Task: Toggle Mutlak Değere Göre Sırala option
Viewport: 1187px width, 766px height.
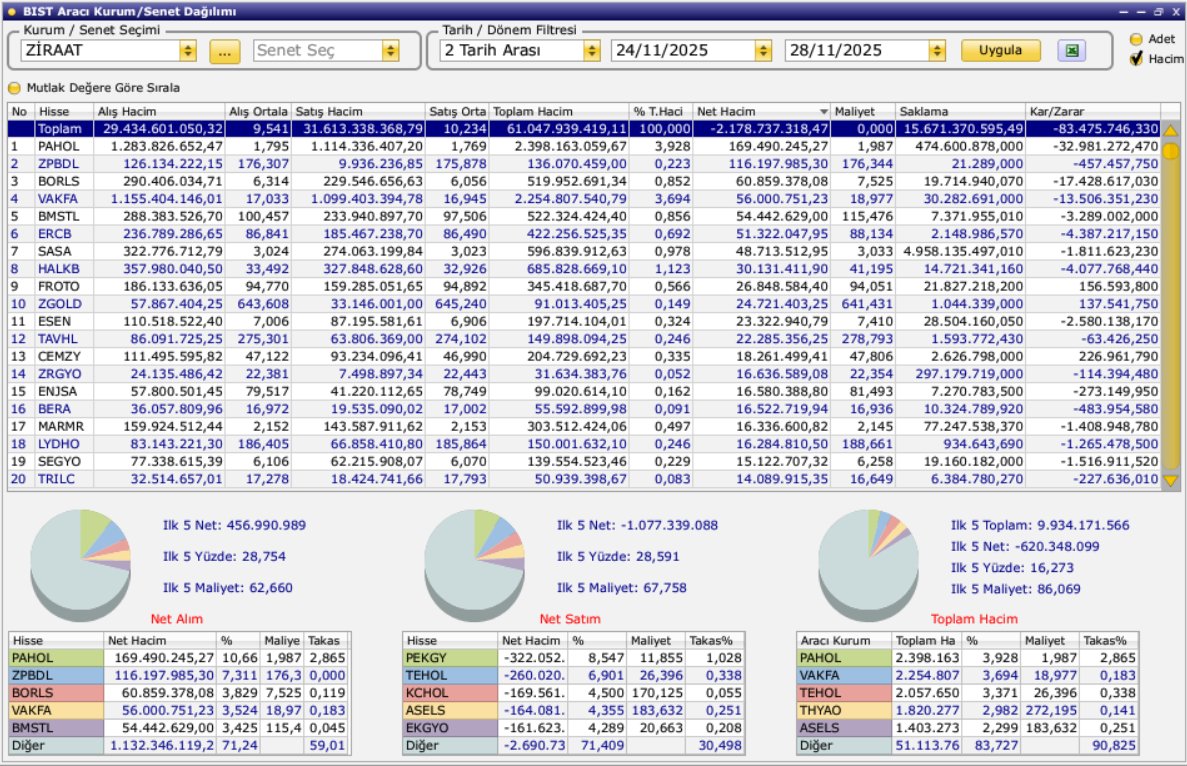Action: pyautogui.click(x=14, y=88)
